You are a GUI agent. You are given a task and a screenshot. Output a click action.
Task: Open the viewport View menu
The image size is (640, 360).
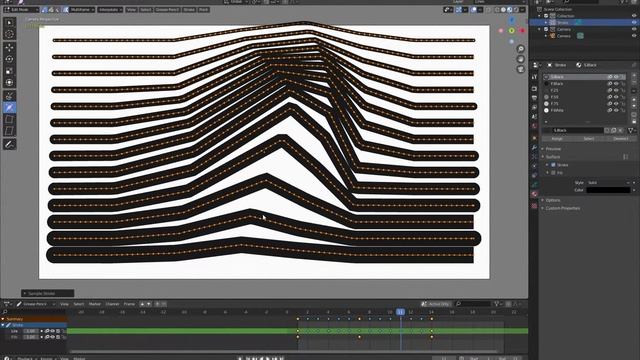click(131, 9)
